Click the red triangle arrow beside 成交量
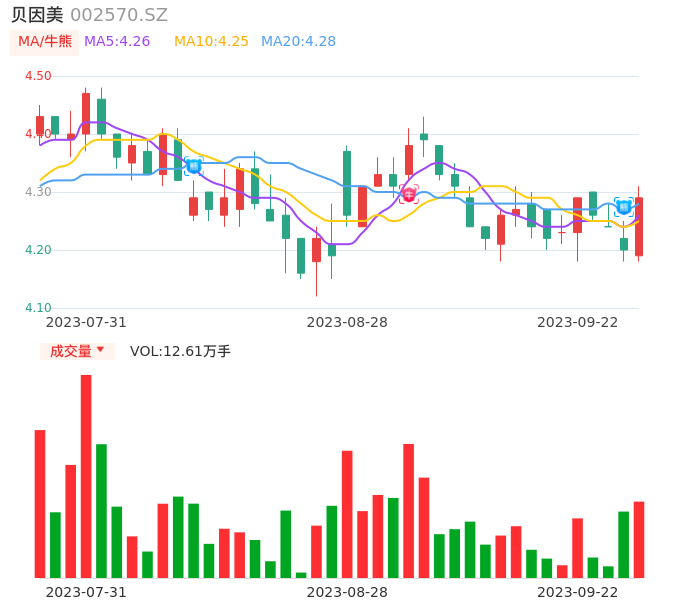 100,350
